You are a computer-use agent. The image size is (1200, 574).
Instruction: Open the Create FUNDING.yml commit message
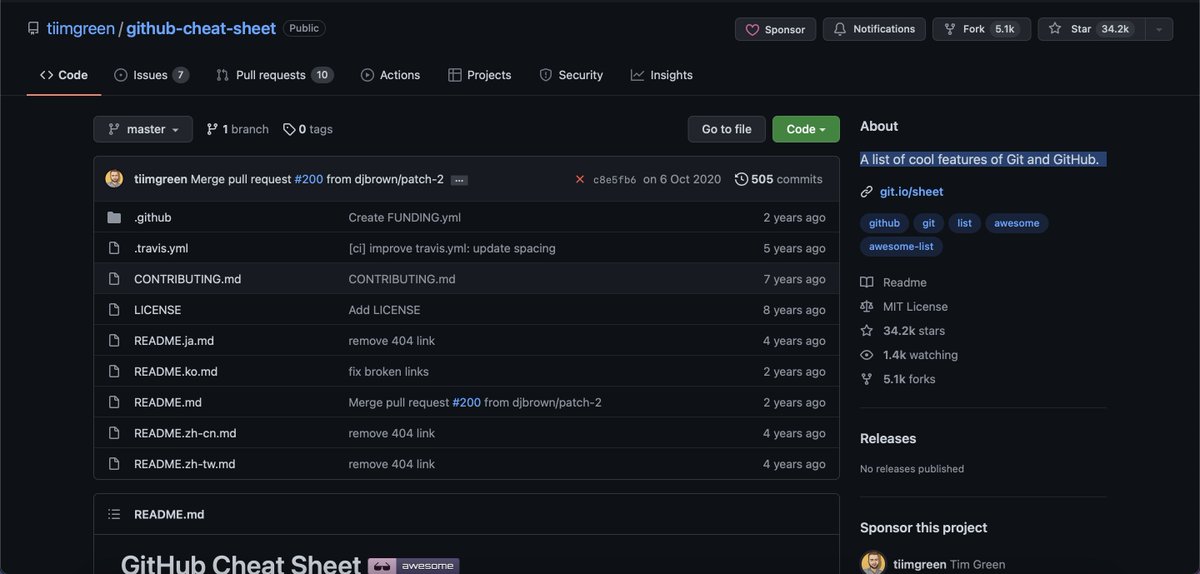pyautogui.click(x=404, y=217)
